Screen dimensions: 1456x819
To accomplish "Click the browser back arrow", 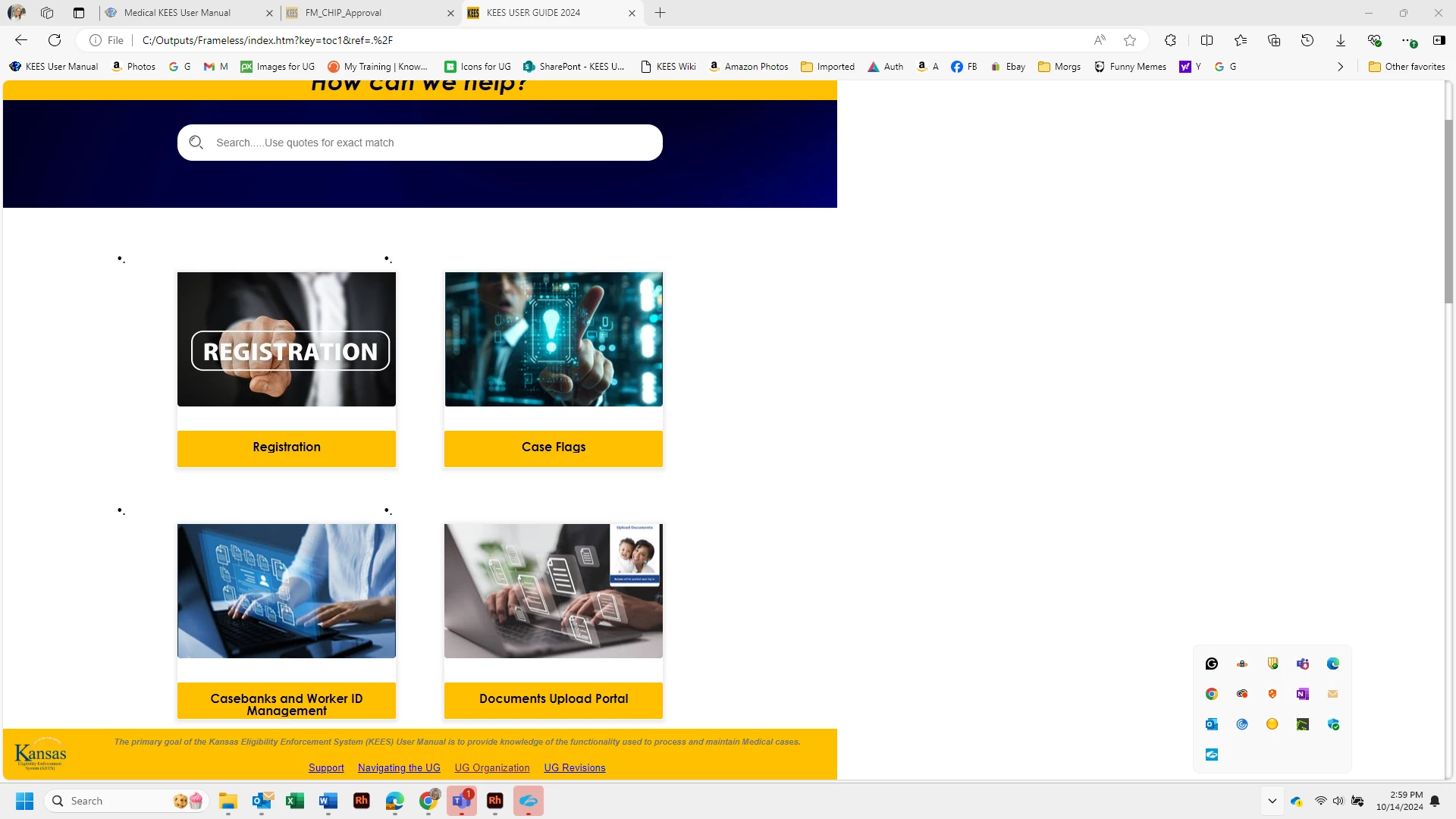I will (x=21, y=40).
